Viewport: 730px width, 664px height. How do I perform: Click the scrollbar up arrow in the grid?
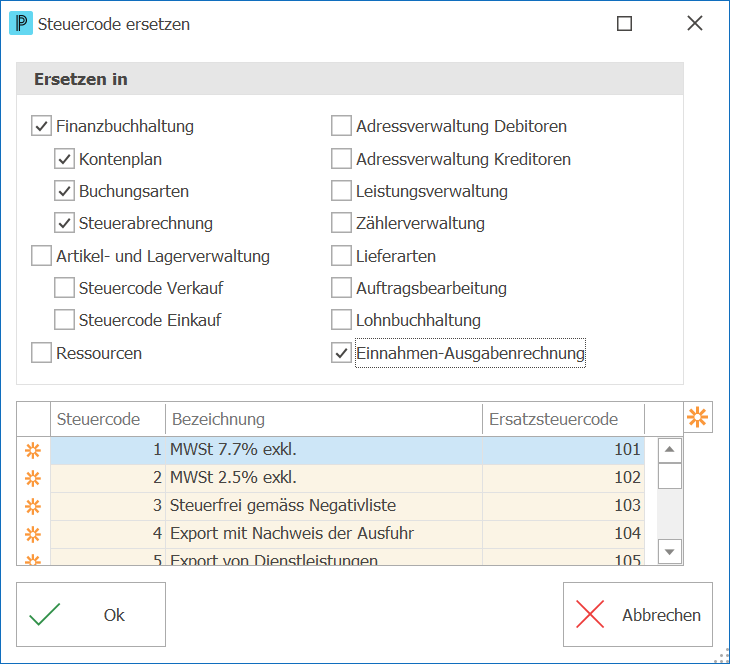coord(669,450)
